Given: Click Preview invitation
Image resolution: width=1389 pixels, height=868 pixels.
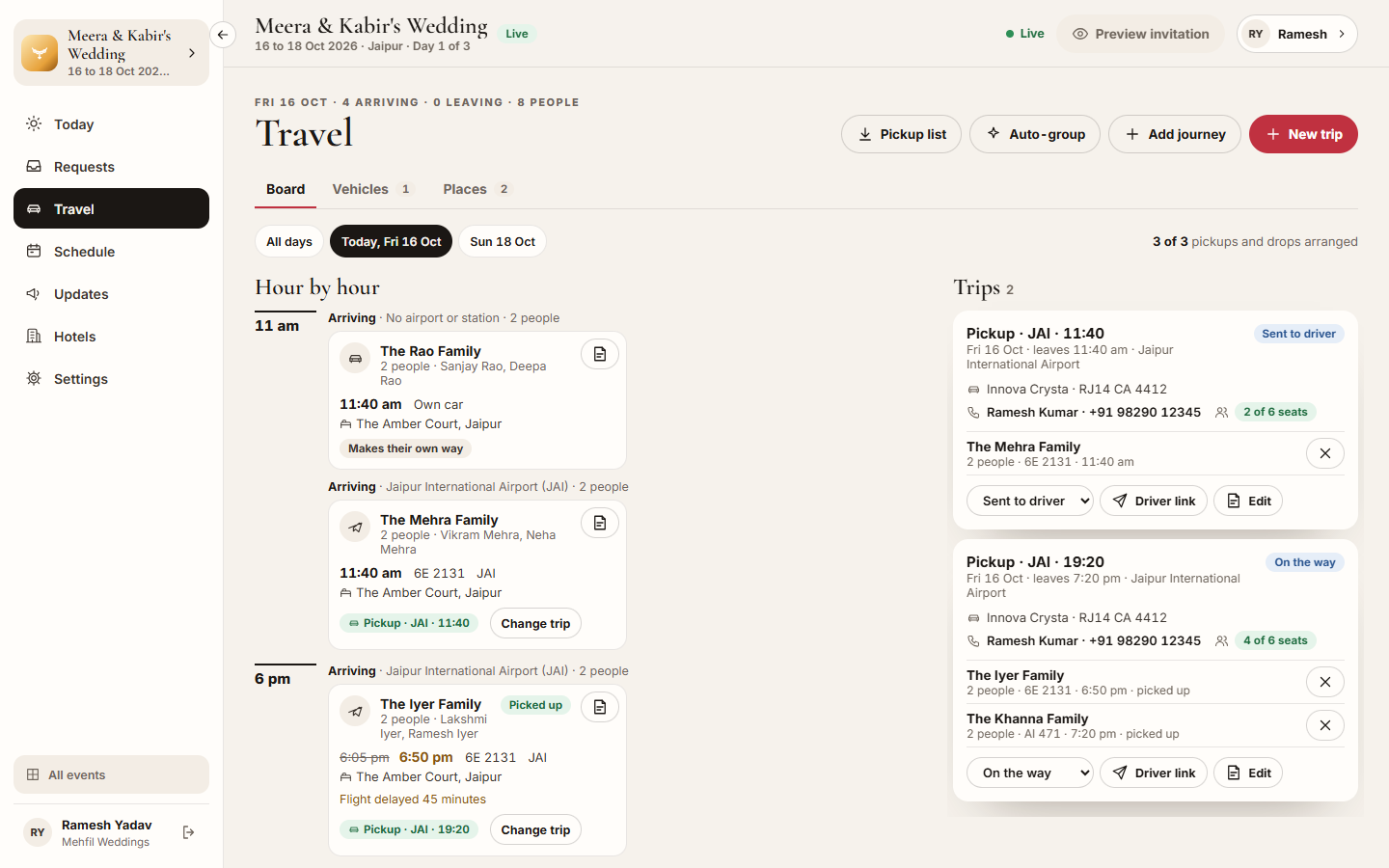Looking at the screenshot, I should click(1140, 34).
